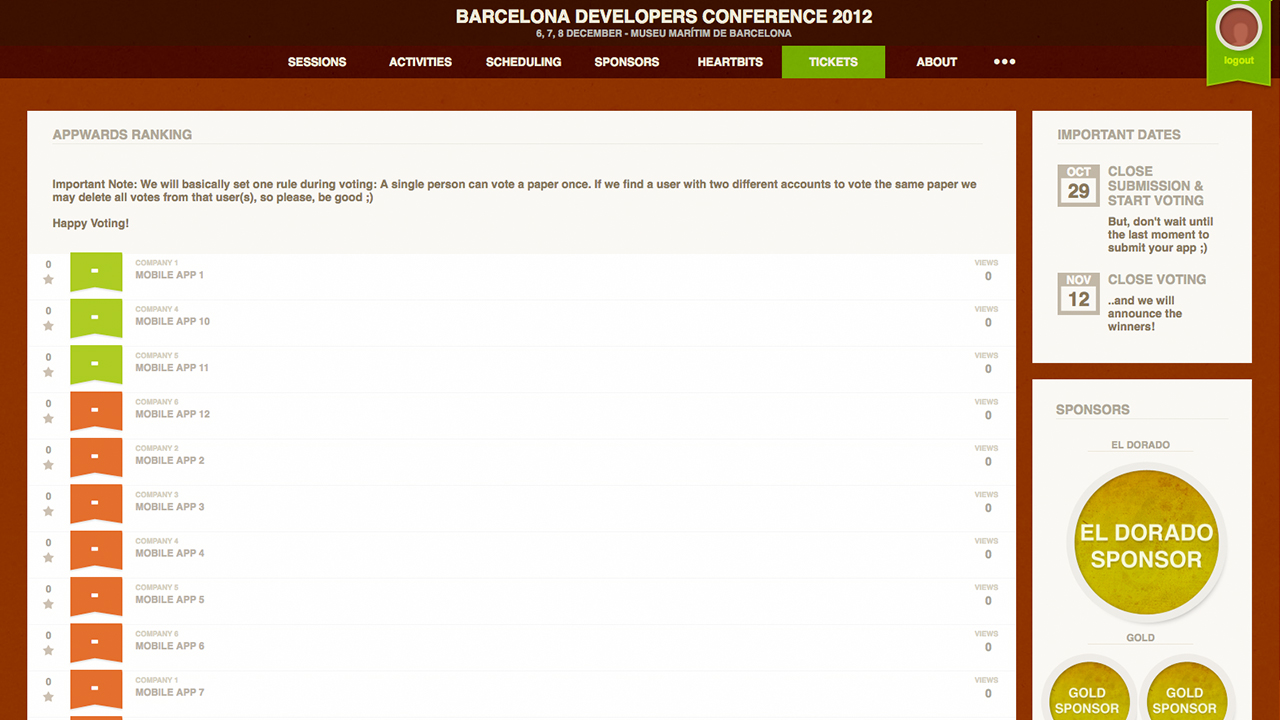The width and height of the screenshot is (1280, 720).
Task: Click the conference date and venue subtitle
Action: click(x=664, y=33)
